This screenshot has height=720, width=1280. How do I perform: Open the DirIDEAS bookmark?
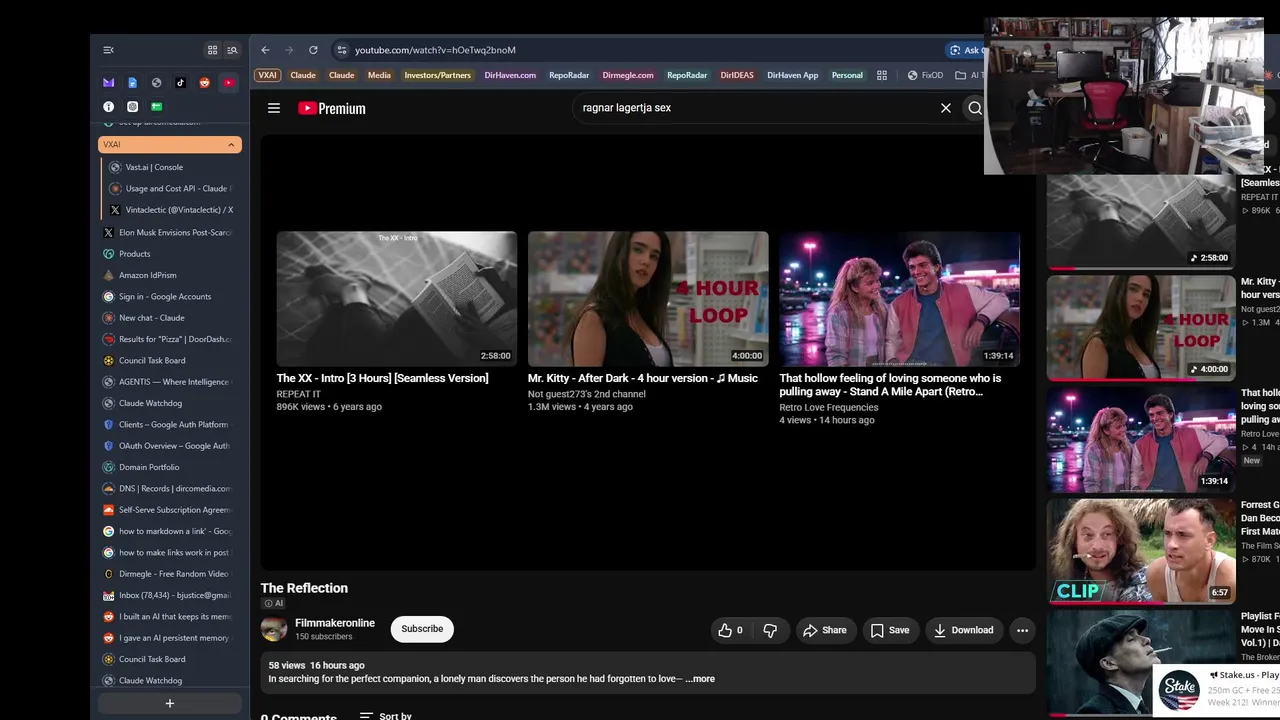[737, 75]
